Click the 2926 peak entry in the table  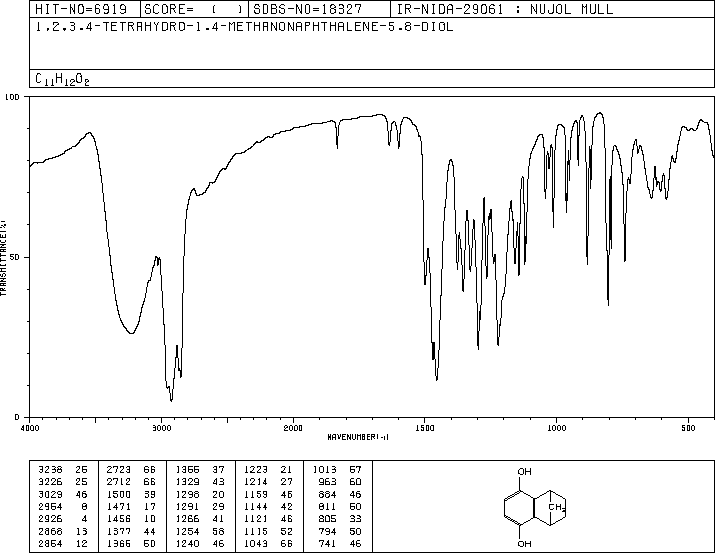pyautogui.click(x=63, y=519)
